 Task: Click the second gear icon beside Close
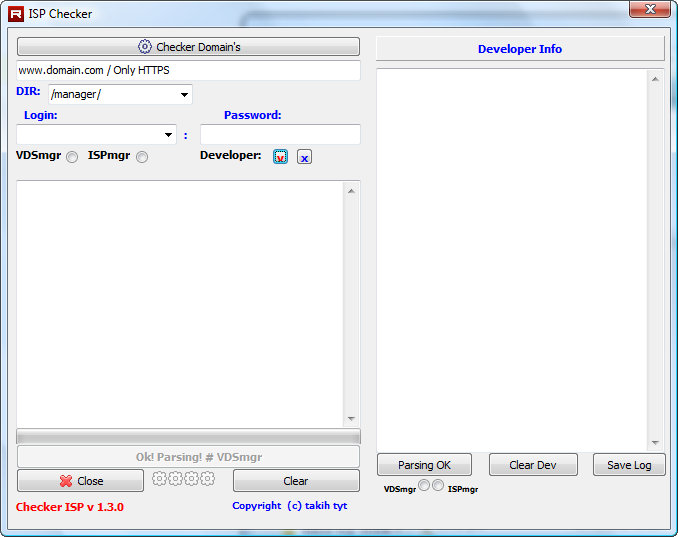[x=175, y=479]
